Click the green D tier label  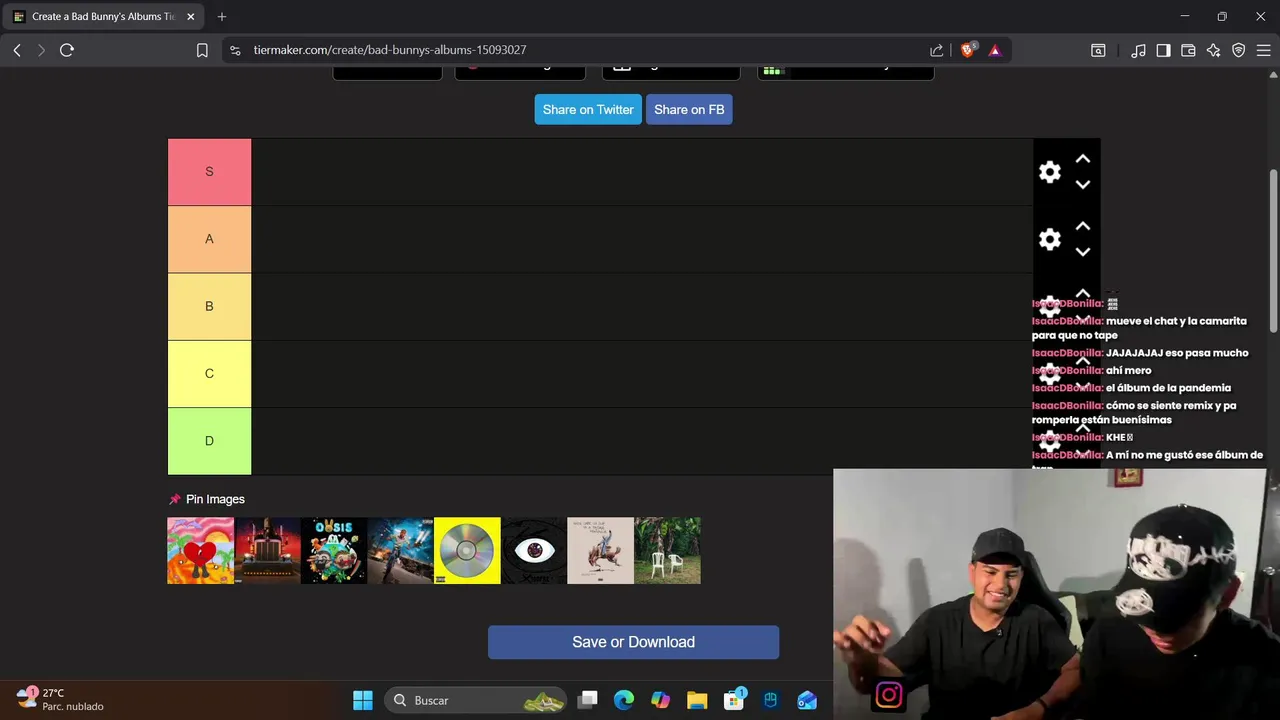209,441
